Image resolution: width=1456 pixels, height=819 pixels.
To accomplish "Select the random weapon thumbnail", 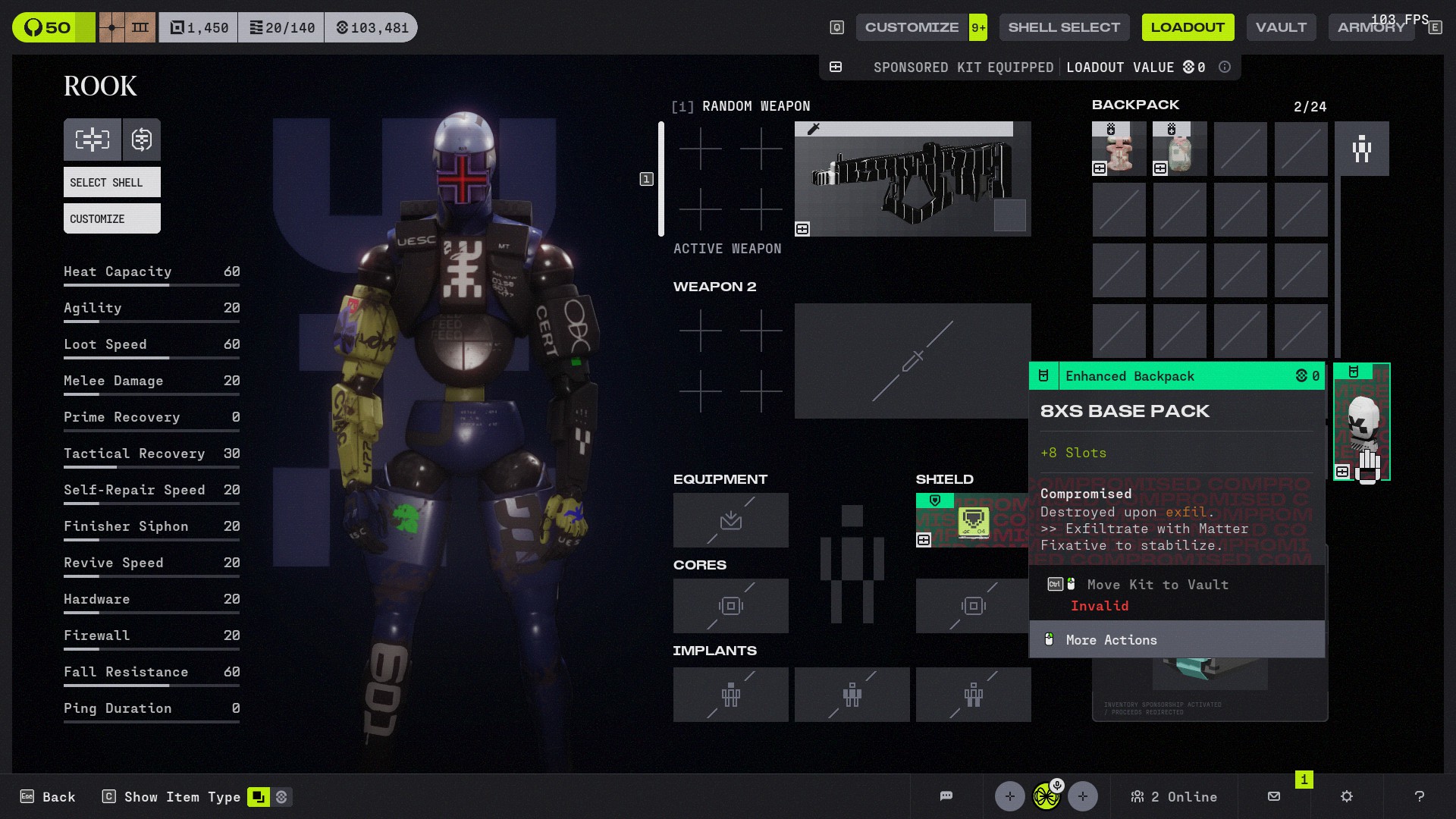I will [x=912, y=180].
